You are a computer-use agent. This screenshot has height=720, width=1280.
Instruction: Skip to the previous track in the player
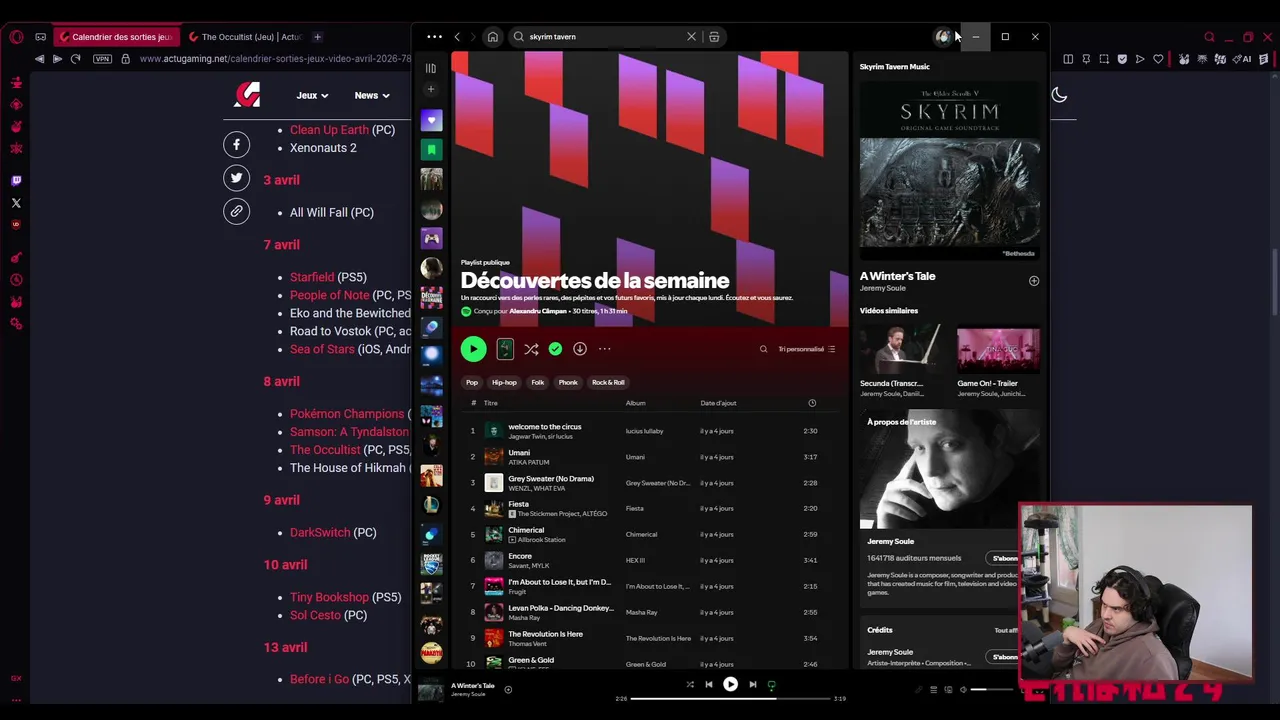tap(709, 685)
